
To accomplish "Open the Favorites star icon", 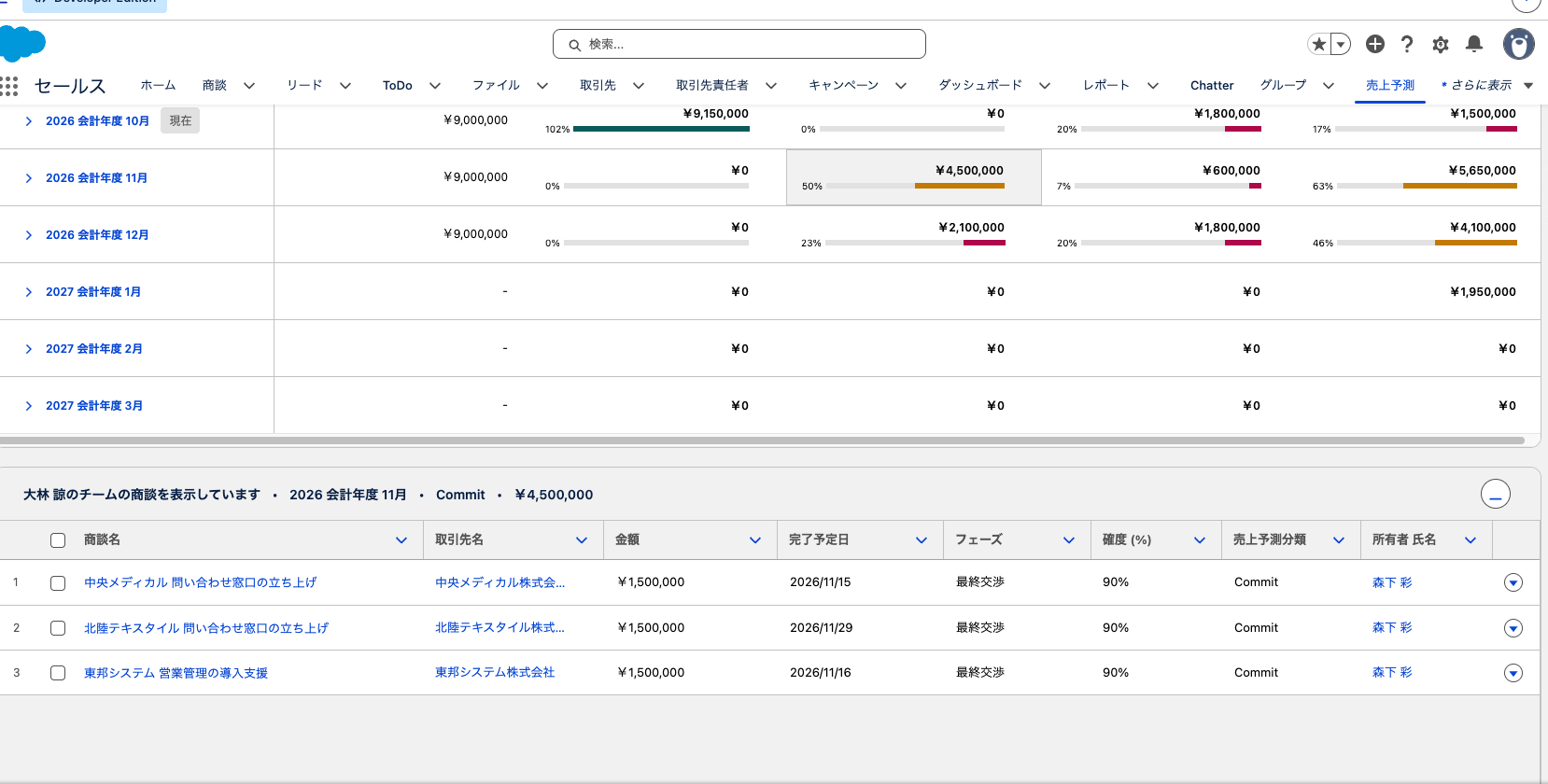I will (1319, 44).
